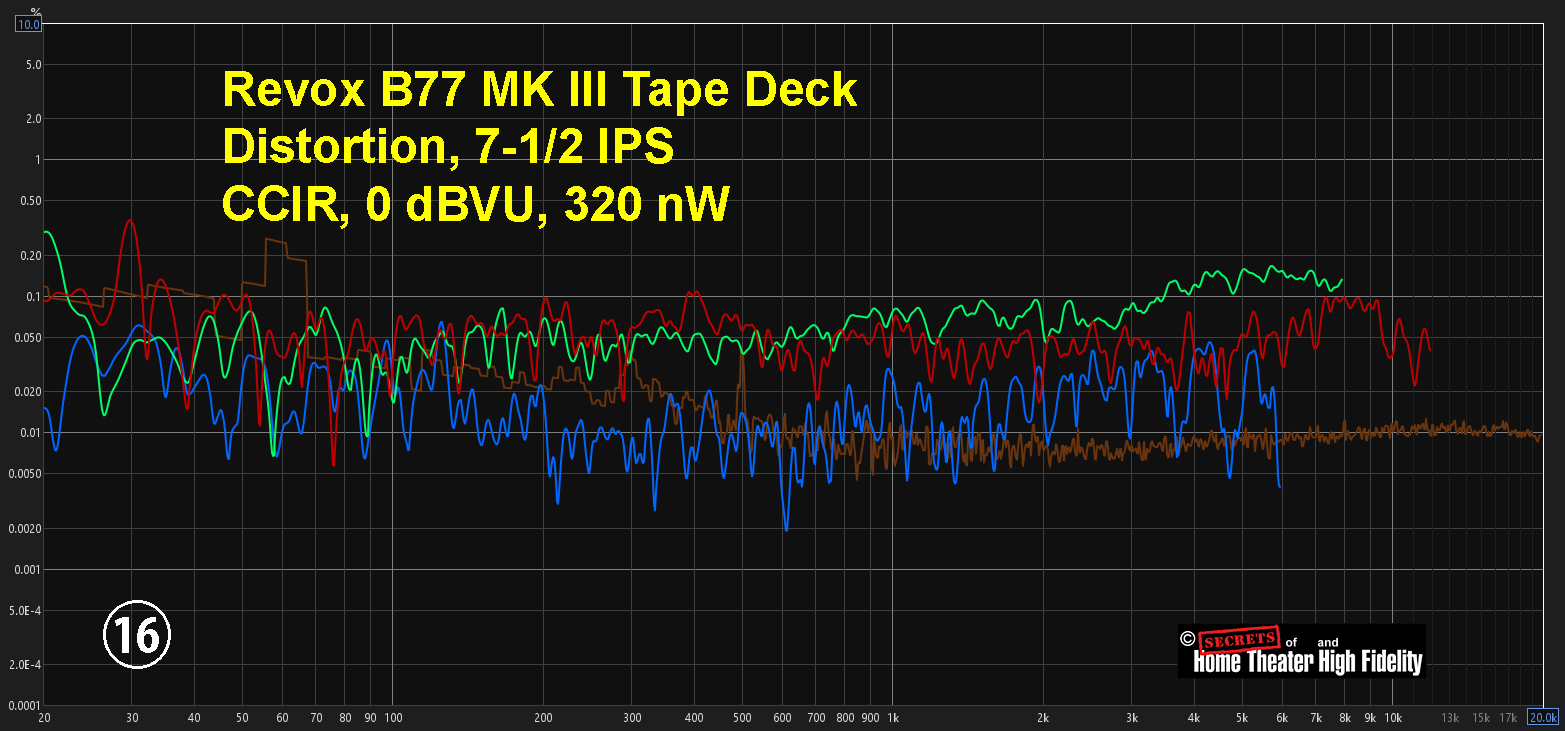This screenshot has width=1565, height=731.
Task: Click the 0.001 label on Y axis
Action: (25, 569)
